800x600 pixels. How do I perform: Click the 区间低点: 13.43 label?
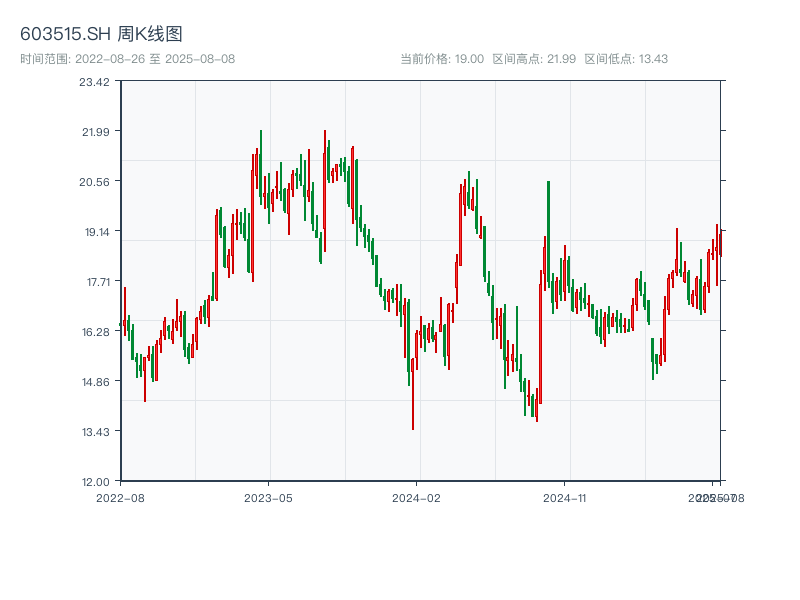(x=626, y=59)
